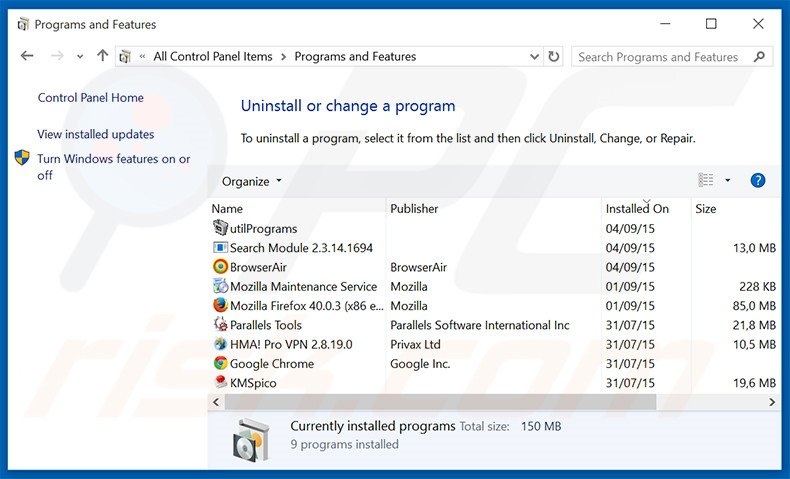The height and width of the screenshot is (479, 790).
Task: Click the Windows features shield icon
Action: pos(22,158)
